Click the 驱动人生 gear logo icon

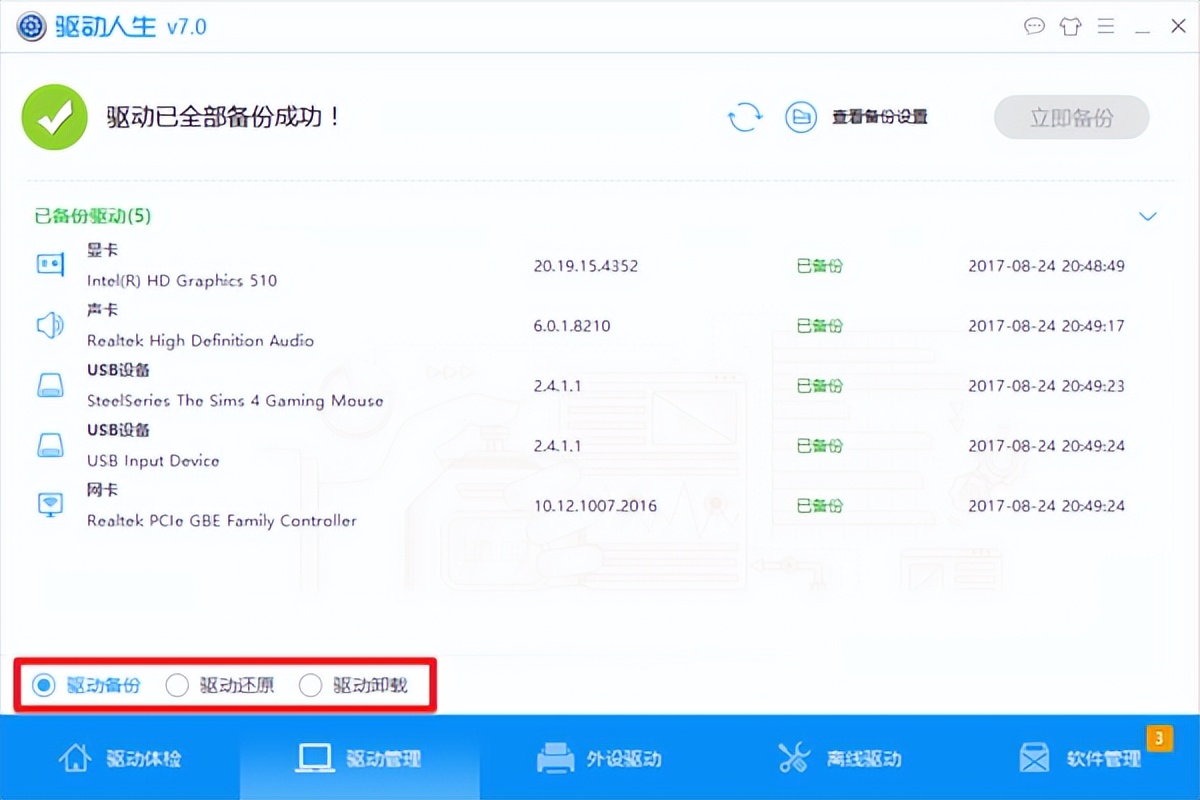[x=32, y=27]
